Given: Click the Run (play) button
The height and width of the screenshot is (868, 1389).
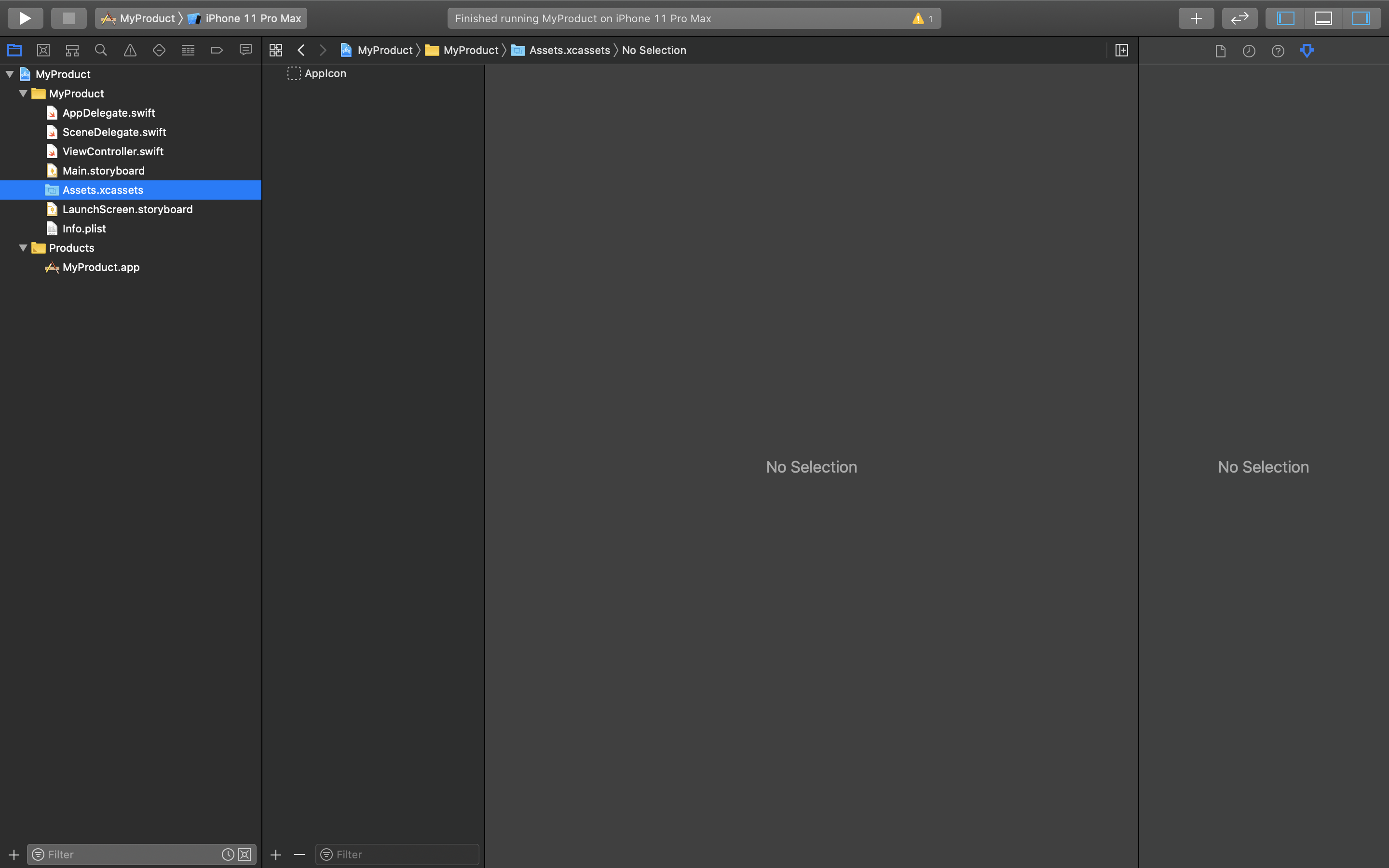Looking at the screenshot, I should [25, 18].
